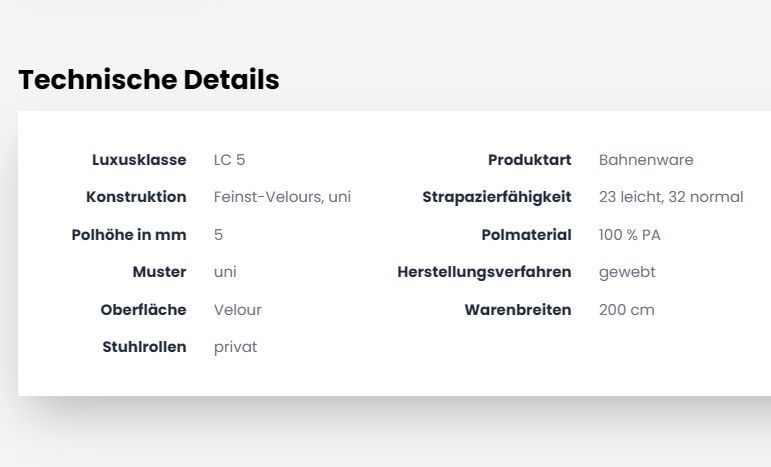Screen dimensions: 771x467
Task: Select the "privat" value
Action: (x=235, y=347)
